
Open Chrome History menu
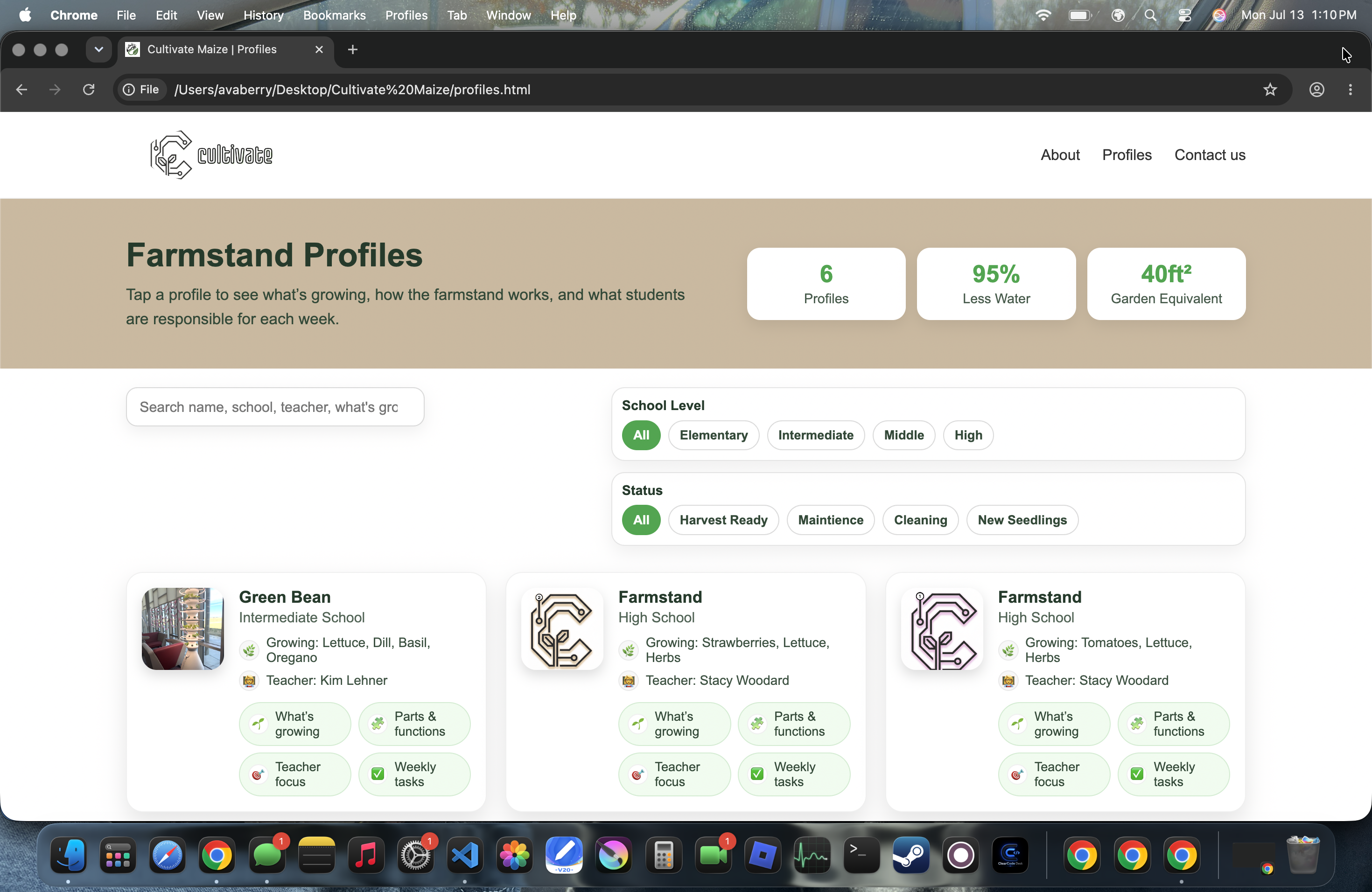264,15
